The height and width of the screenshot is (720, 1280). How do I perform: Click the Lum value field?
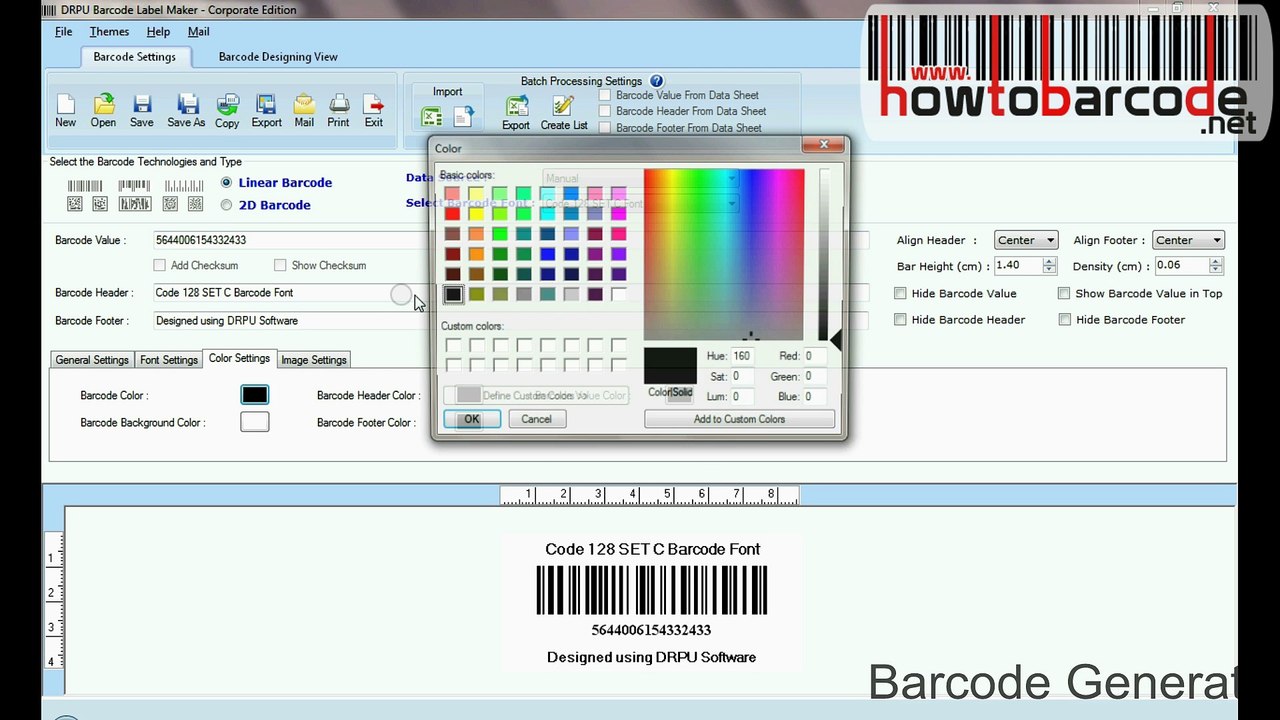point(744,396)
